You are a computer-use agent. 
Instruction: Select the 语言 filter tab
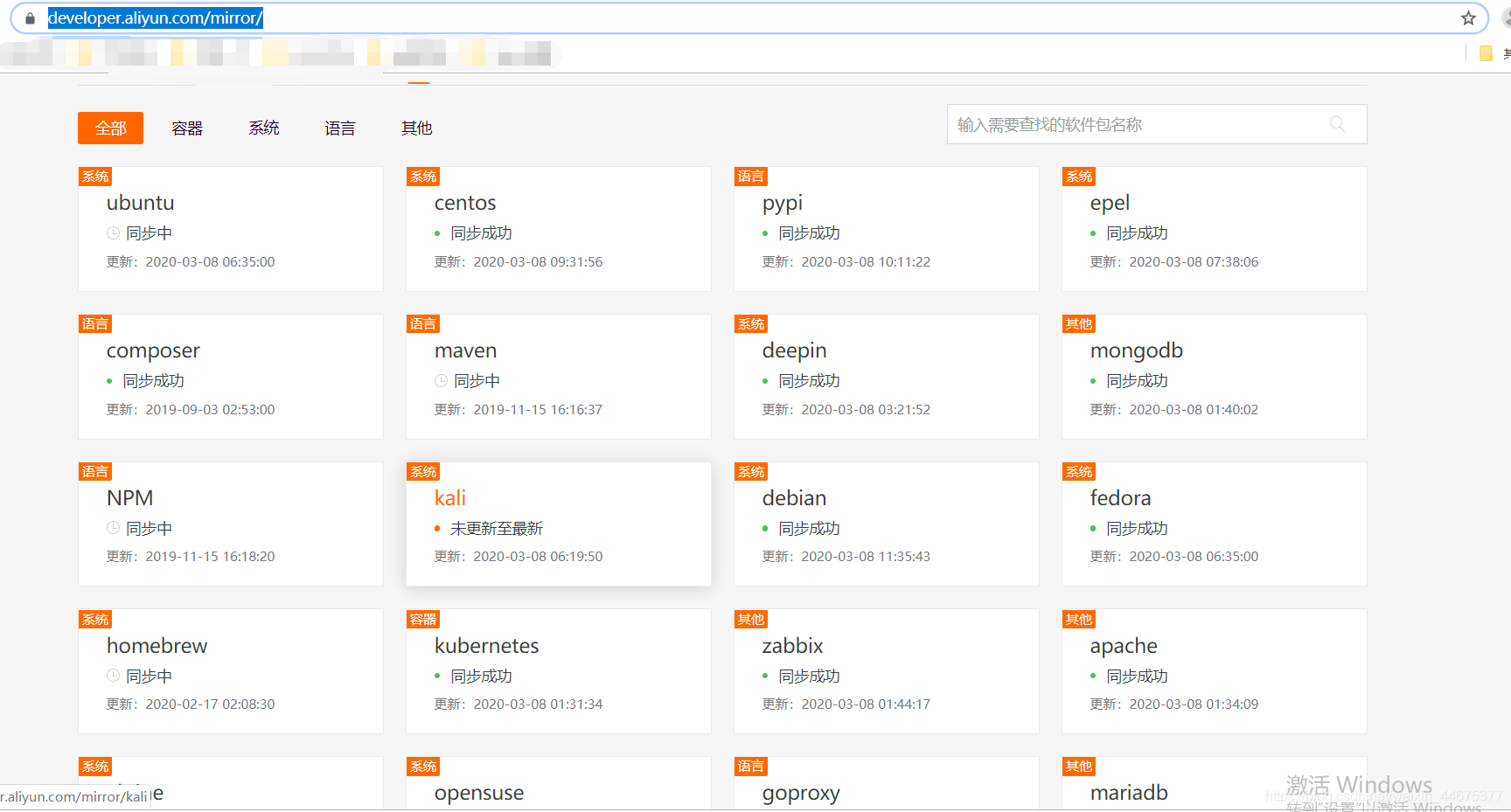coord(340,128)
